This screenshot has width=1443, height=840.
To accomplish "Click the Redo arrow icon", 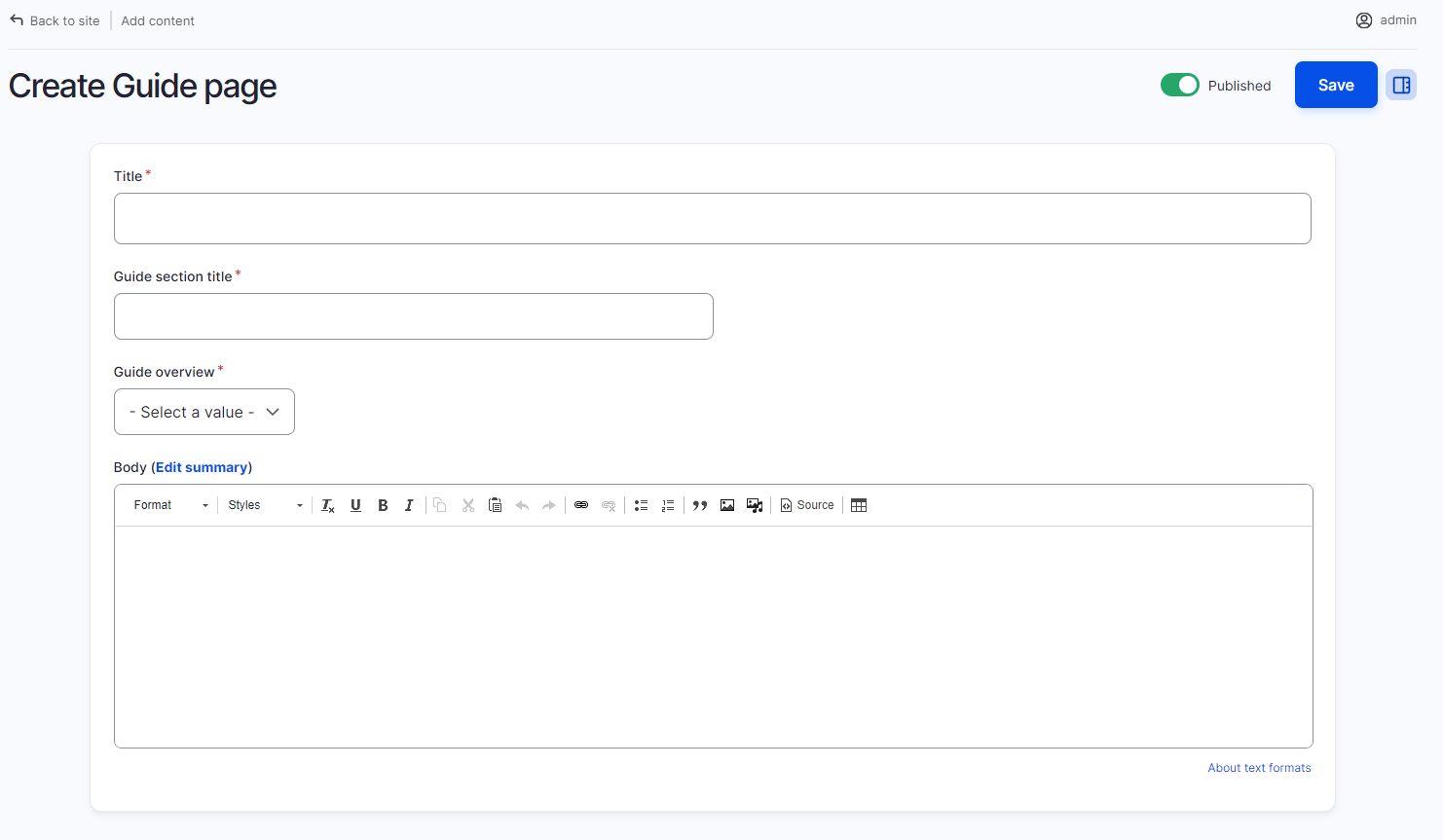I will click(x=549, y=505).
